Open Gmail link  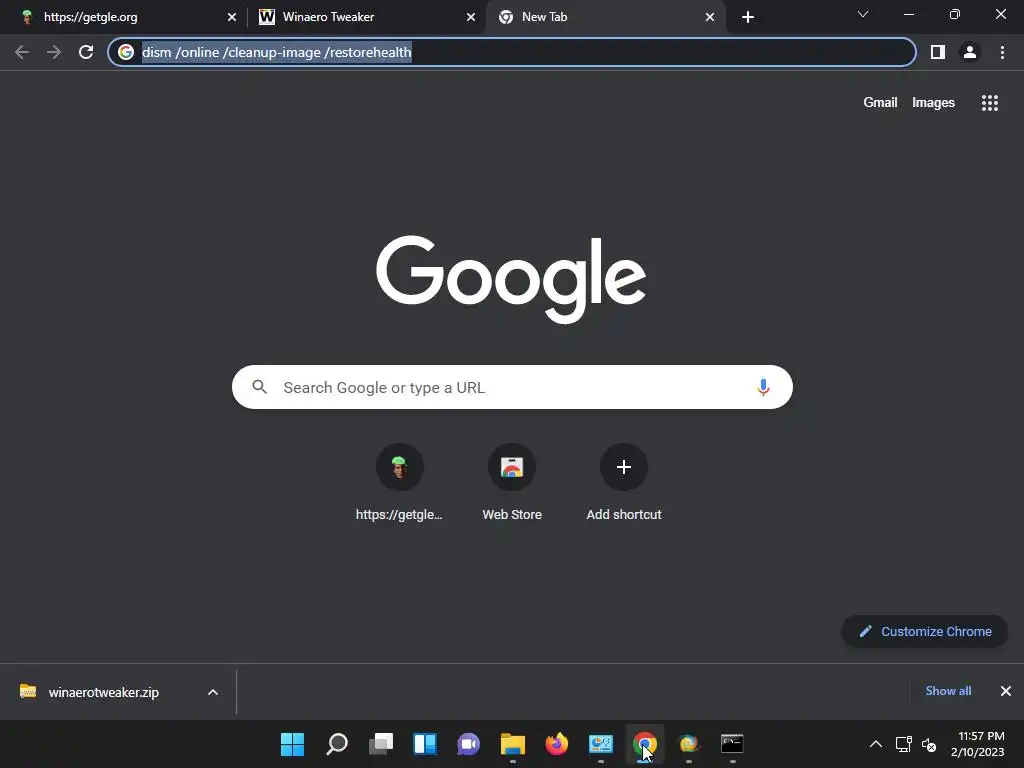(x=880, y=103)
